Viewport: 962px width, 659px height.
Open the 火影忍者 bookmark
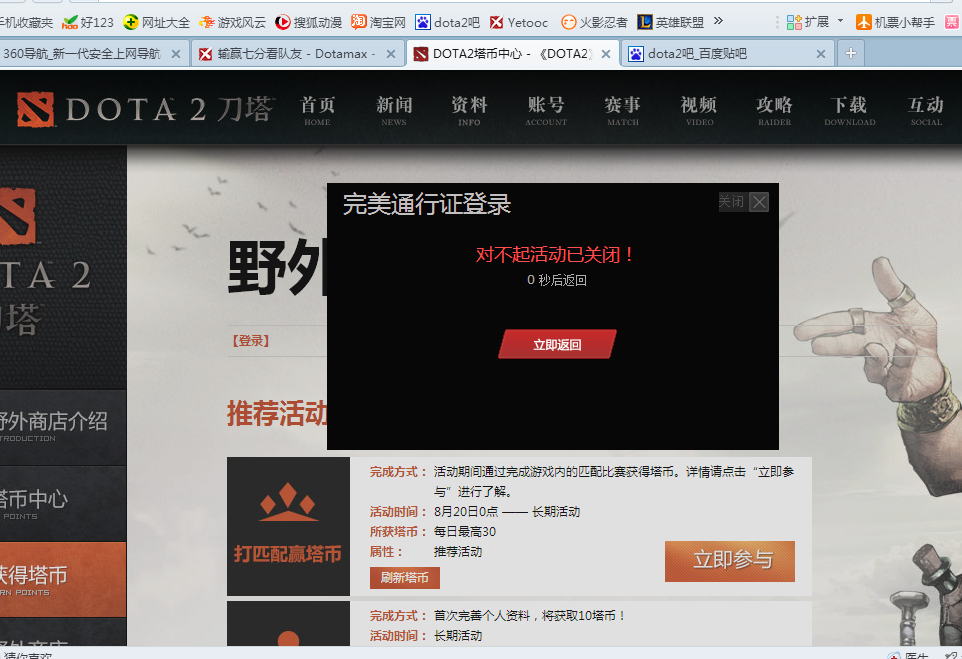pos(595,23)
